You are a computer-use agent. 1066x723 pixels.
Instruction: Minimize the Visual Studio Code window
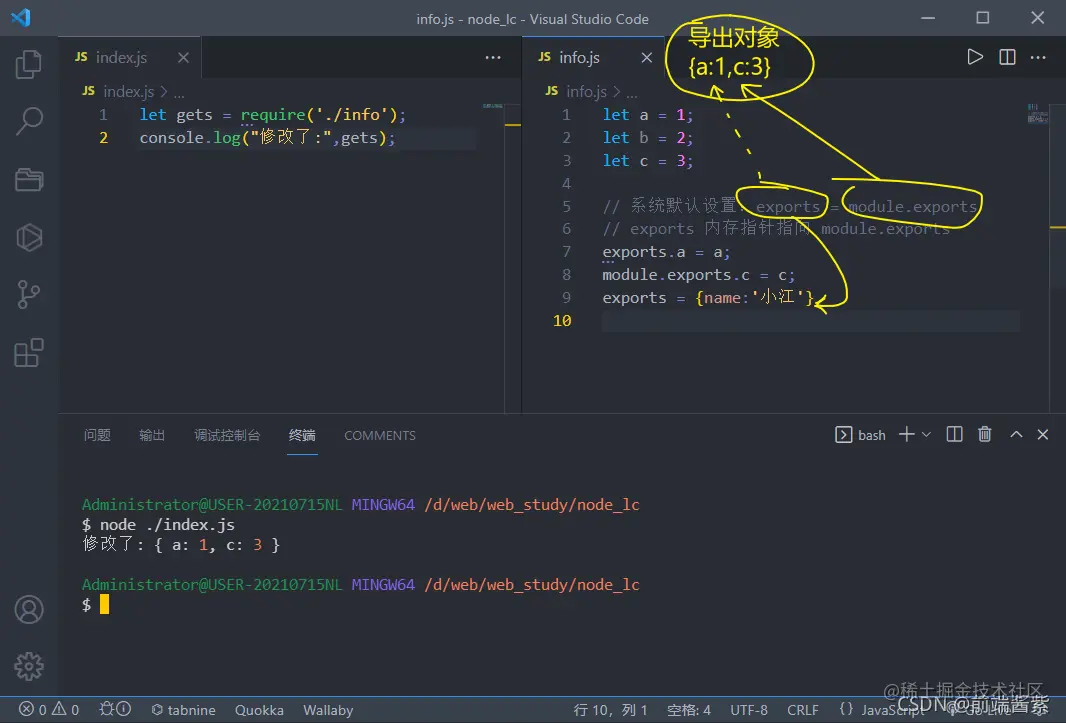(x=928, y=18)
